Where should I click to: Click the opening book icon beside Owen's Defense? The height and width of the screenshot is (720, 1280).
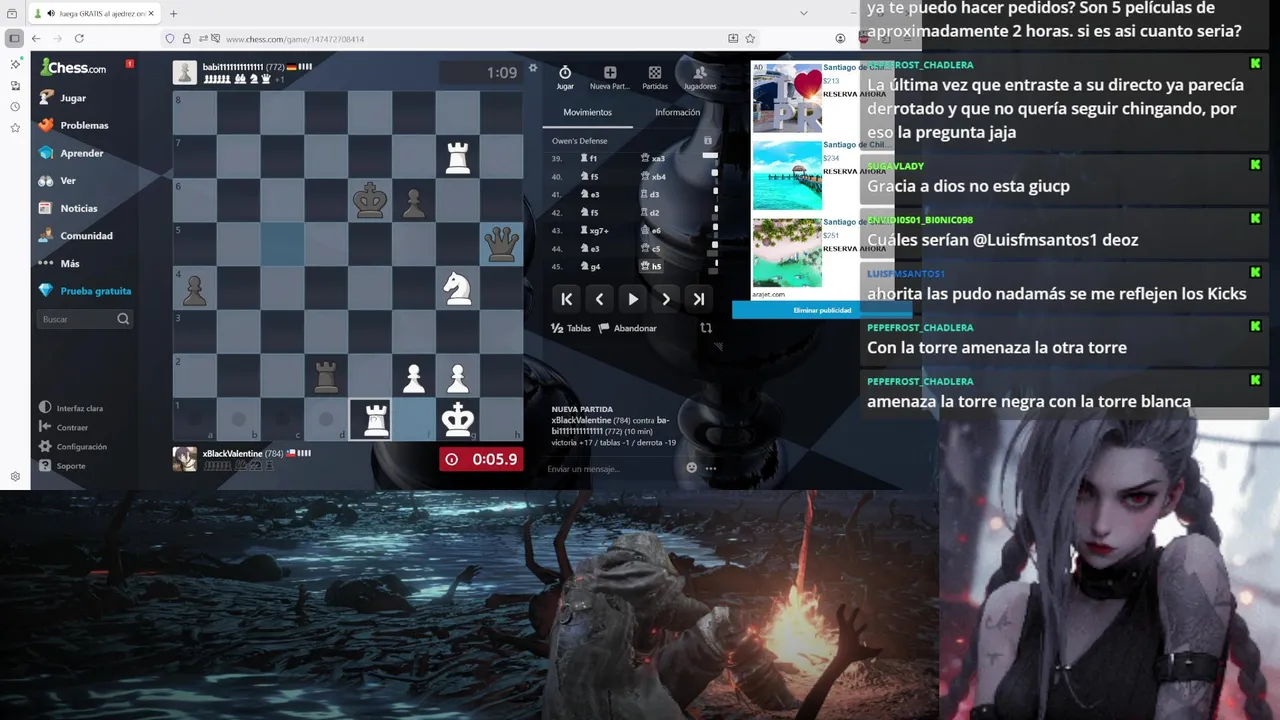point(708,141)
